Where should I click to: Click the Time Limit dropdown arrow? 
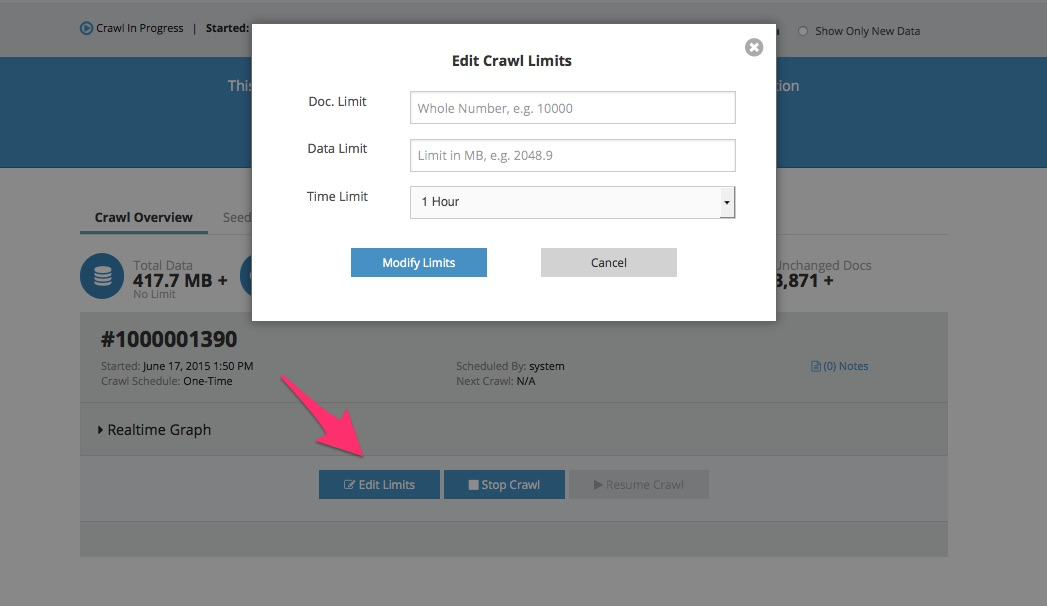[727, 202]
